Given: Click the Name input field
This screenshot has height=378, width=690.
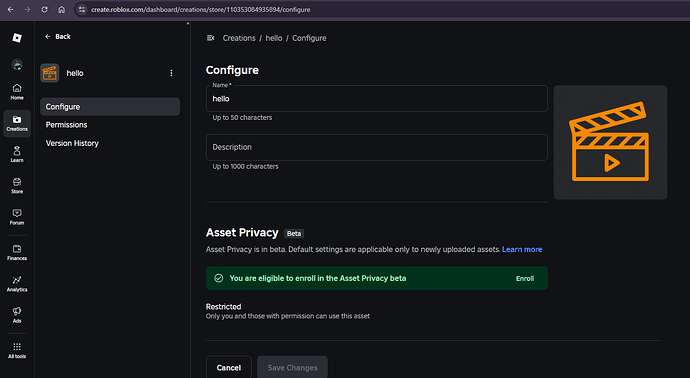Looking at the screenshot, I should 377,99.
